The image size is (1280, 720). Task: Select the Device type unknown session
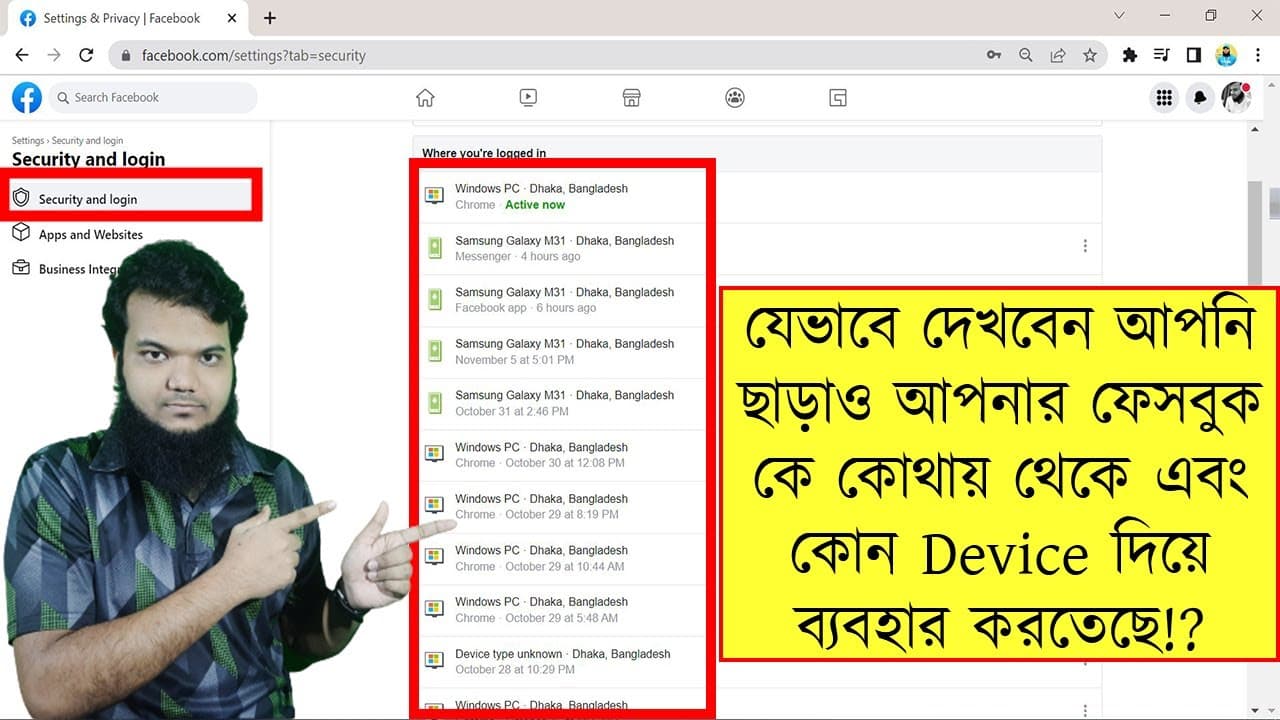point(561,662)
